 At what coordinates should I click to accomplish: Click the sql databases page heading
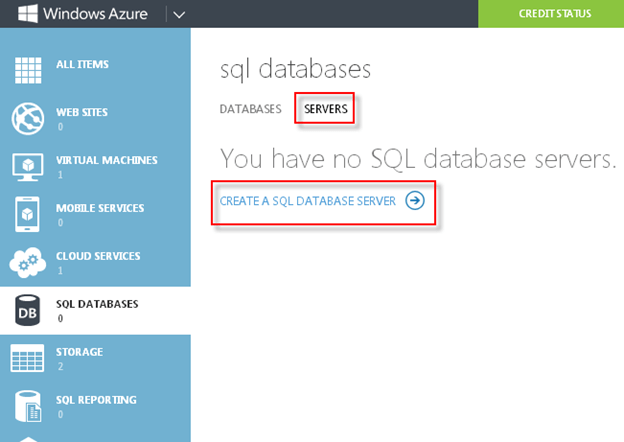click(295, 69)
